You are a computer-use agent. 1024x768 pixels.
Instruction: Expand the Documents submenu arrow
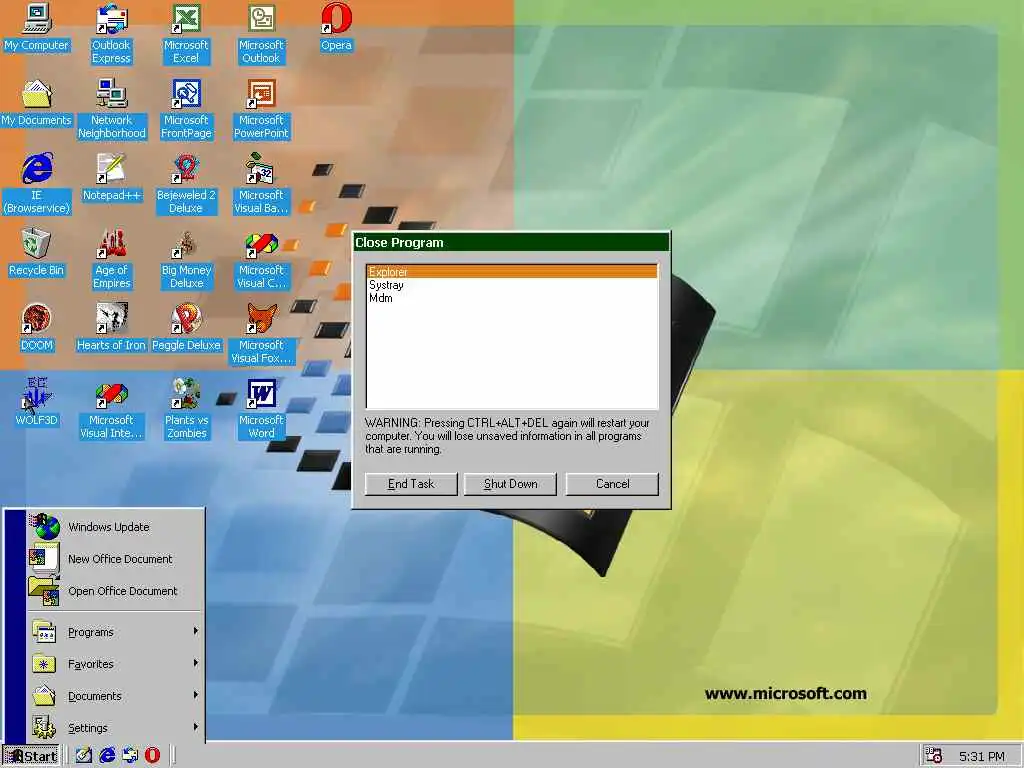[195, 696]
